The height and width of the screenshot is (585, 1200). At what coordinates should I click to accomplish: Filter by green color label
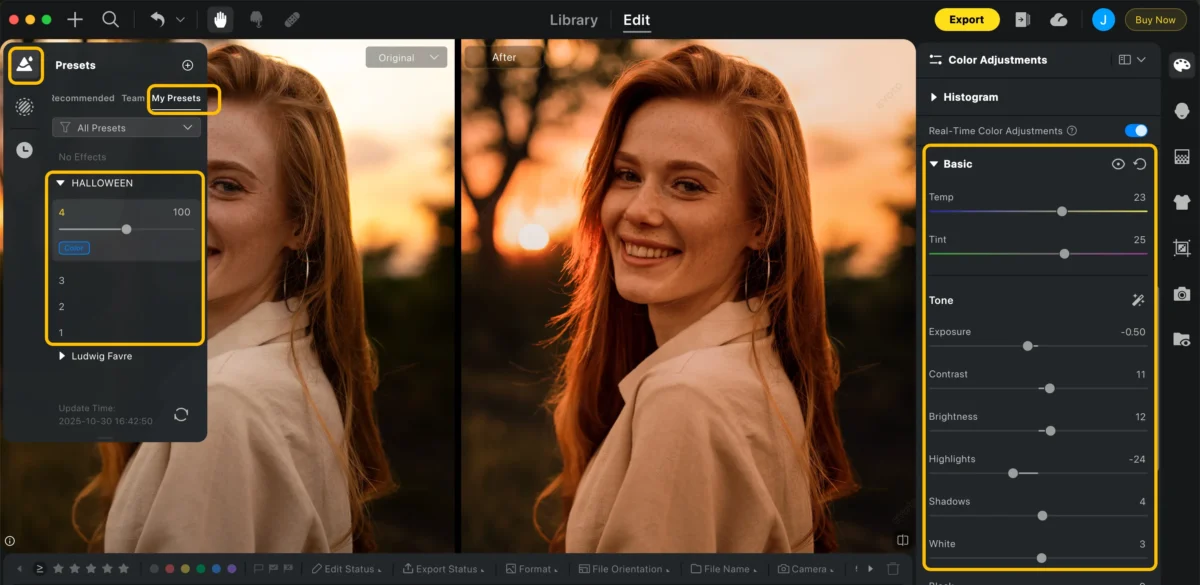(x=201, y=569)
